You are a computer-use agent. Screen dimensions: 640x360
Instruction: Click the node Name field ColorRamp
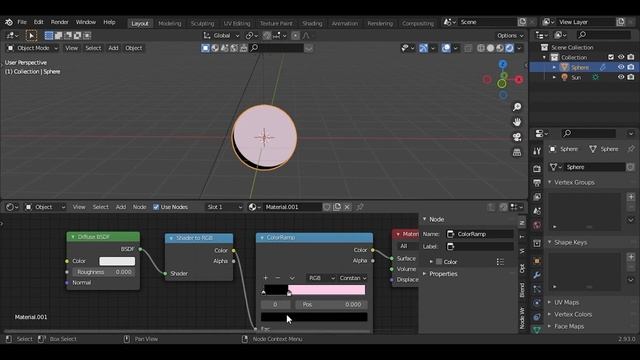point(480,234)
